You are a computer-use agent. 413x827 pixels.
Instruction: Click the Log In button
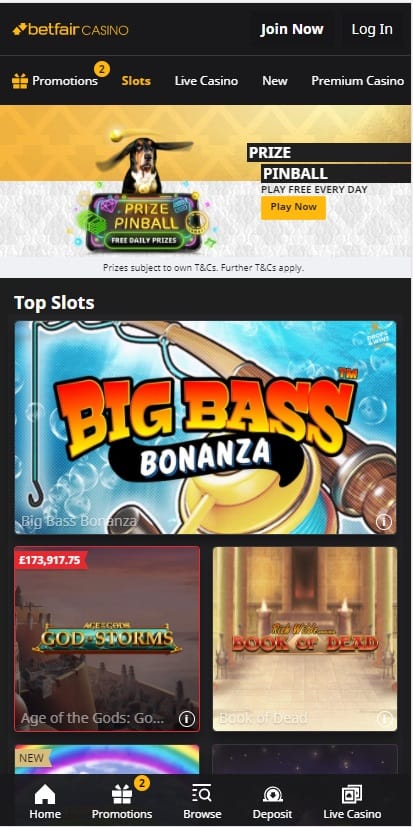pos(372,30)
